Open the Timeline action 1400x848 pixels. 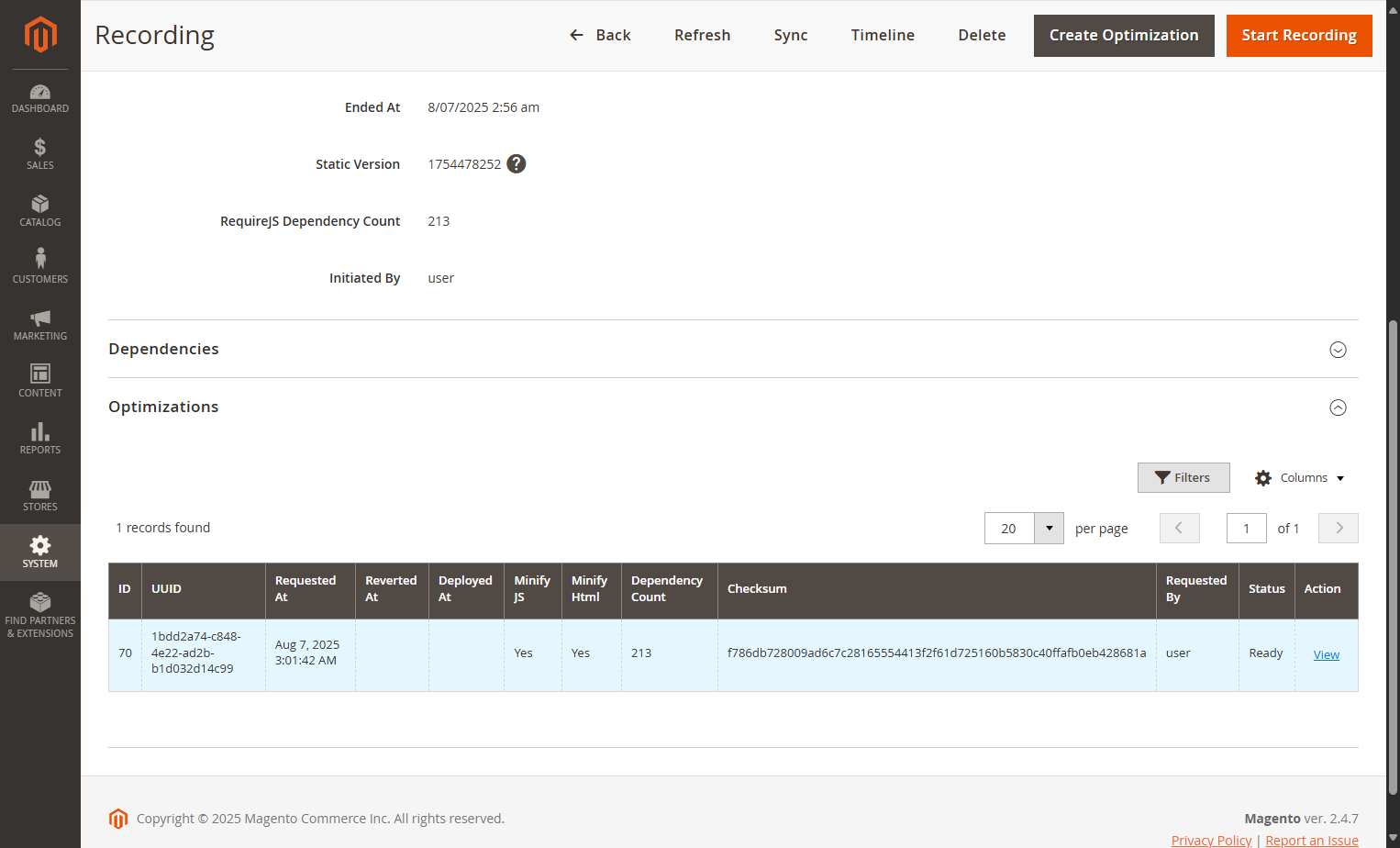pyautogui.click(x=883, y=35)
